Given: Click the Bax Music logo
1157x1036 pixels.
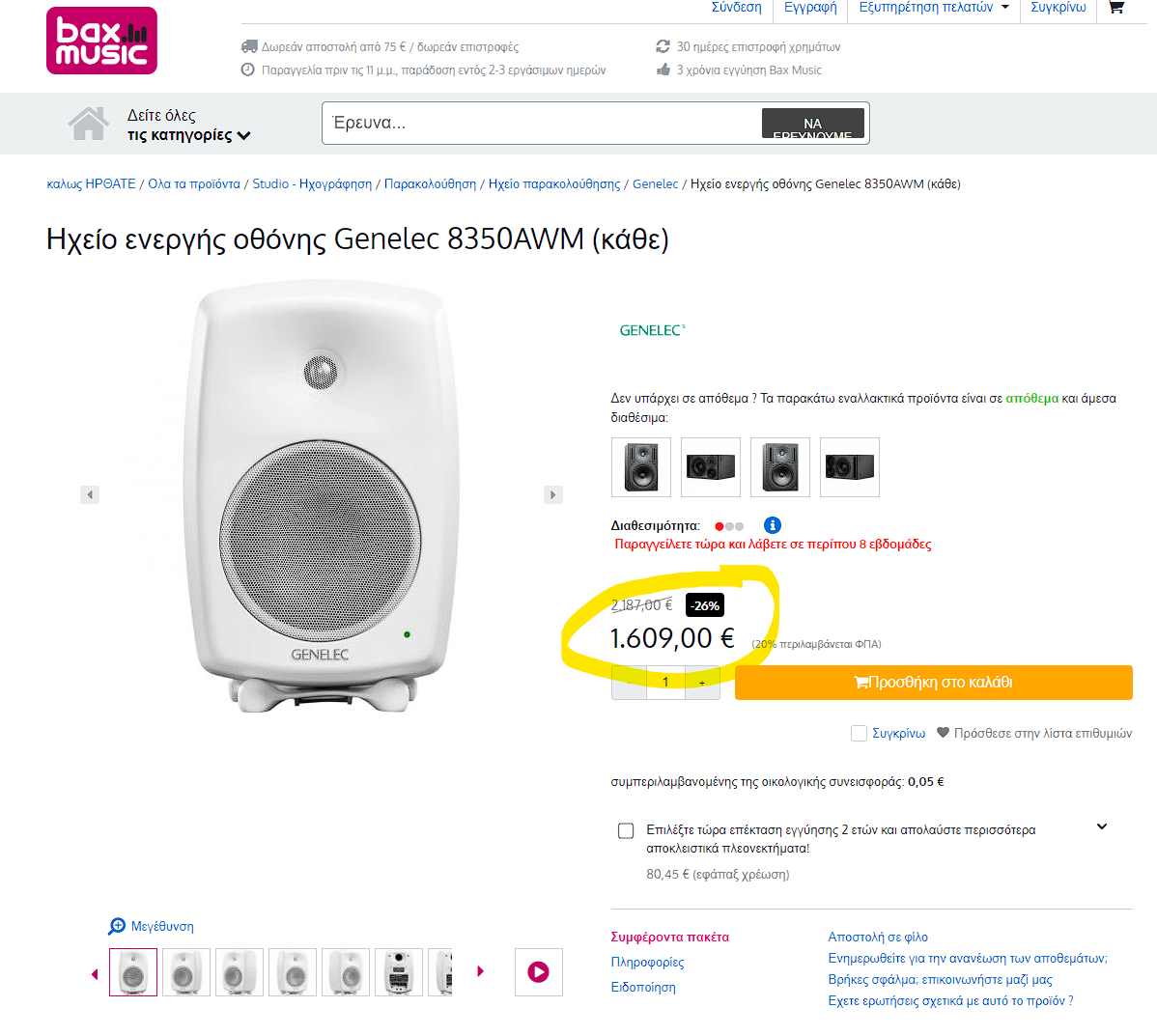Looking at the screenshot, I should coord(101,41).
